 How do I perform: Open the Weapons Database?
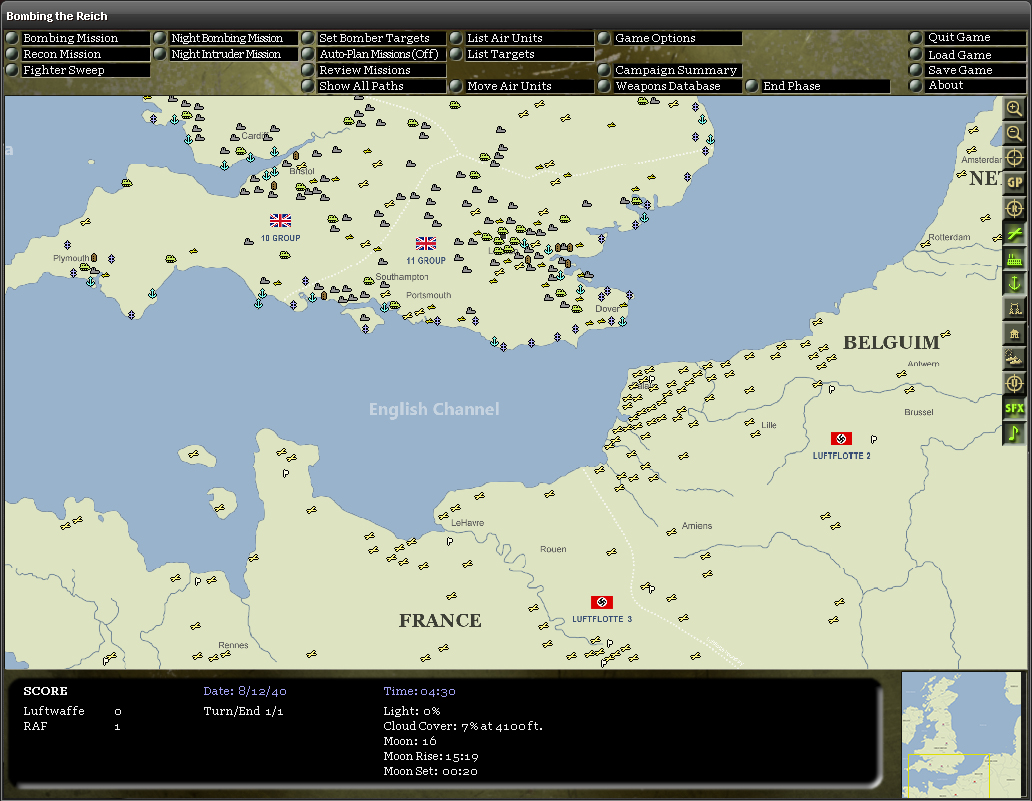[x=670, y=86]
